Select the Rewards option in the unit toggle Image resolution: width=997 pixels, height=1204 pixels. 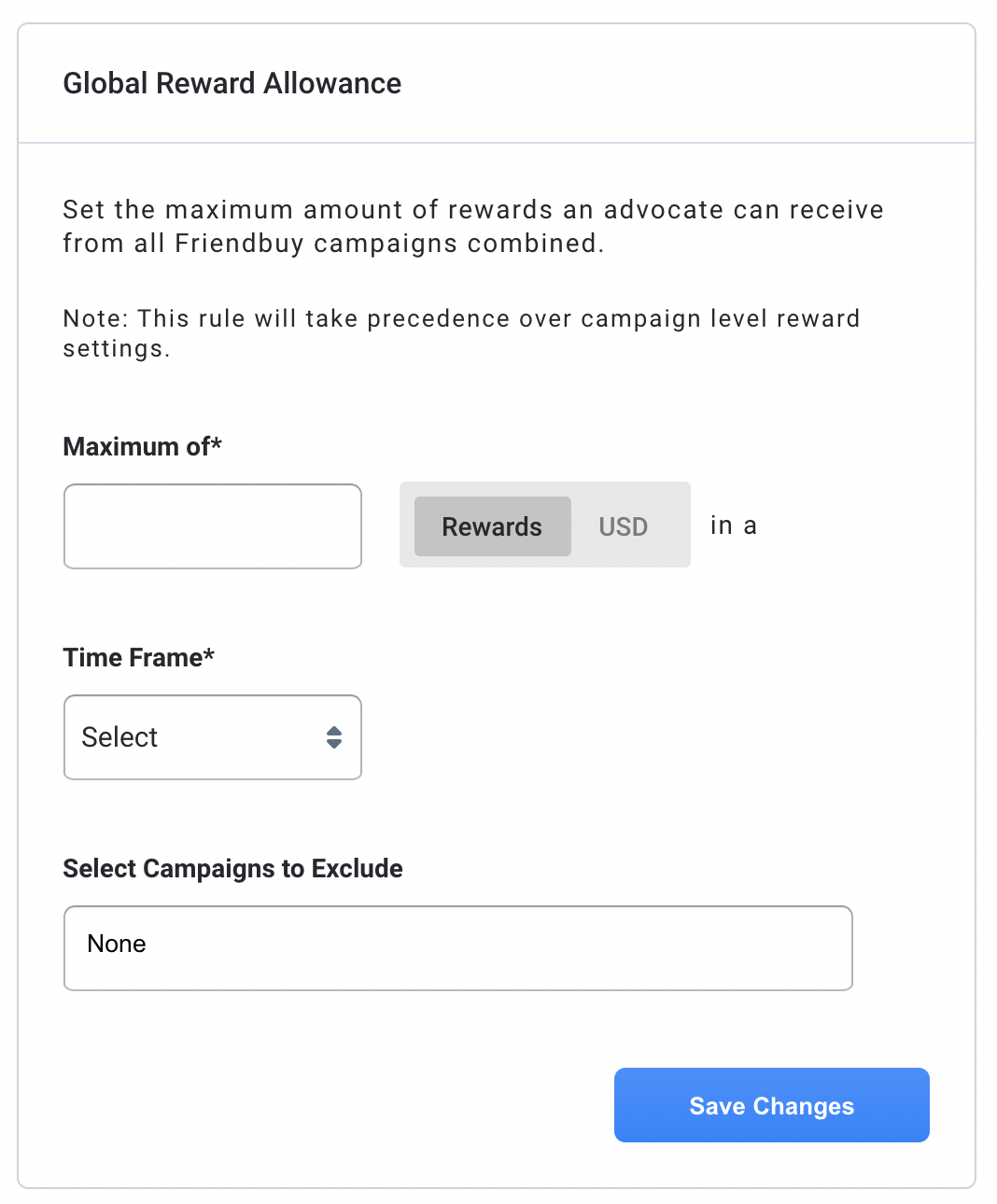point(492,526)
